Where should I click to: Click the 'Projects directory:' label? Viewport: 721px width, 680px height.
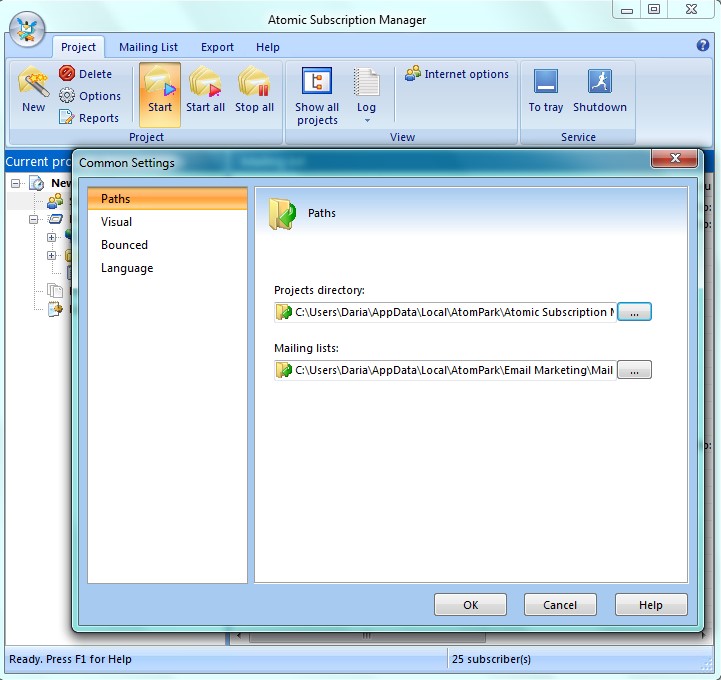(x=319, y=290)
